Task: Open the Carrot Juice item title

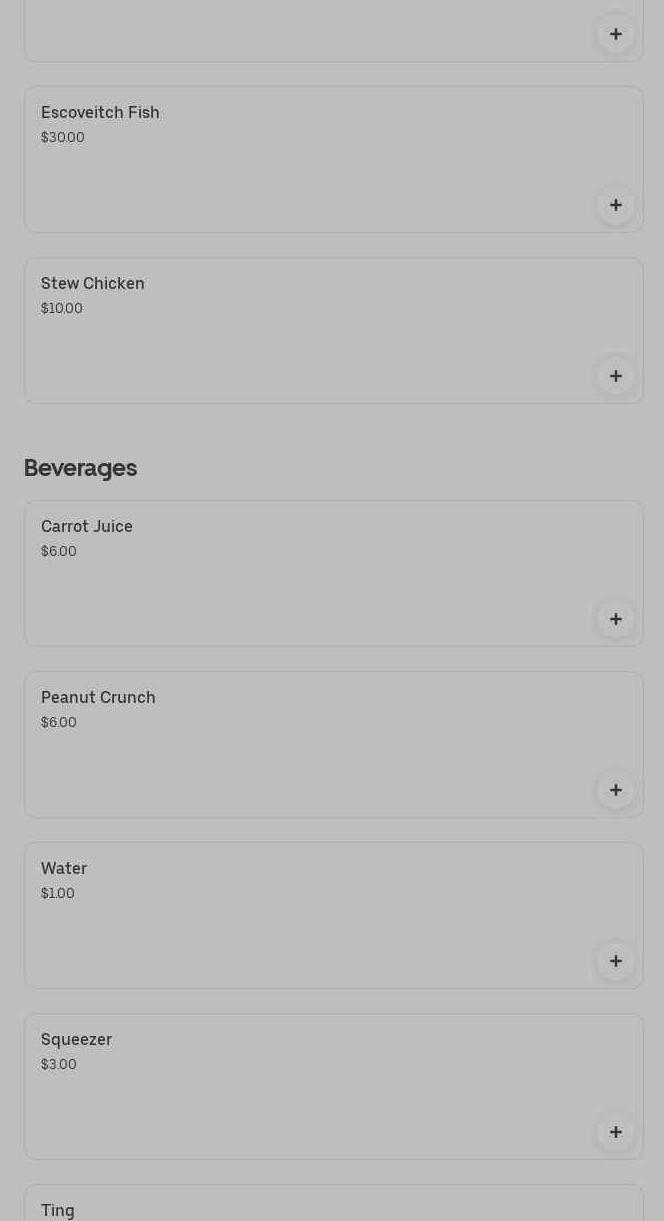Action: pos(87,527)
